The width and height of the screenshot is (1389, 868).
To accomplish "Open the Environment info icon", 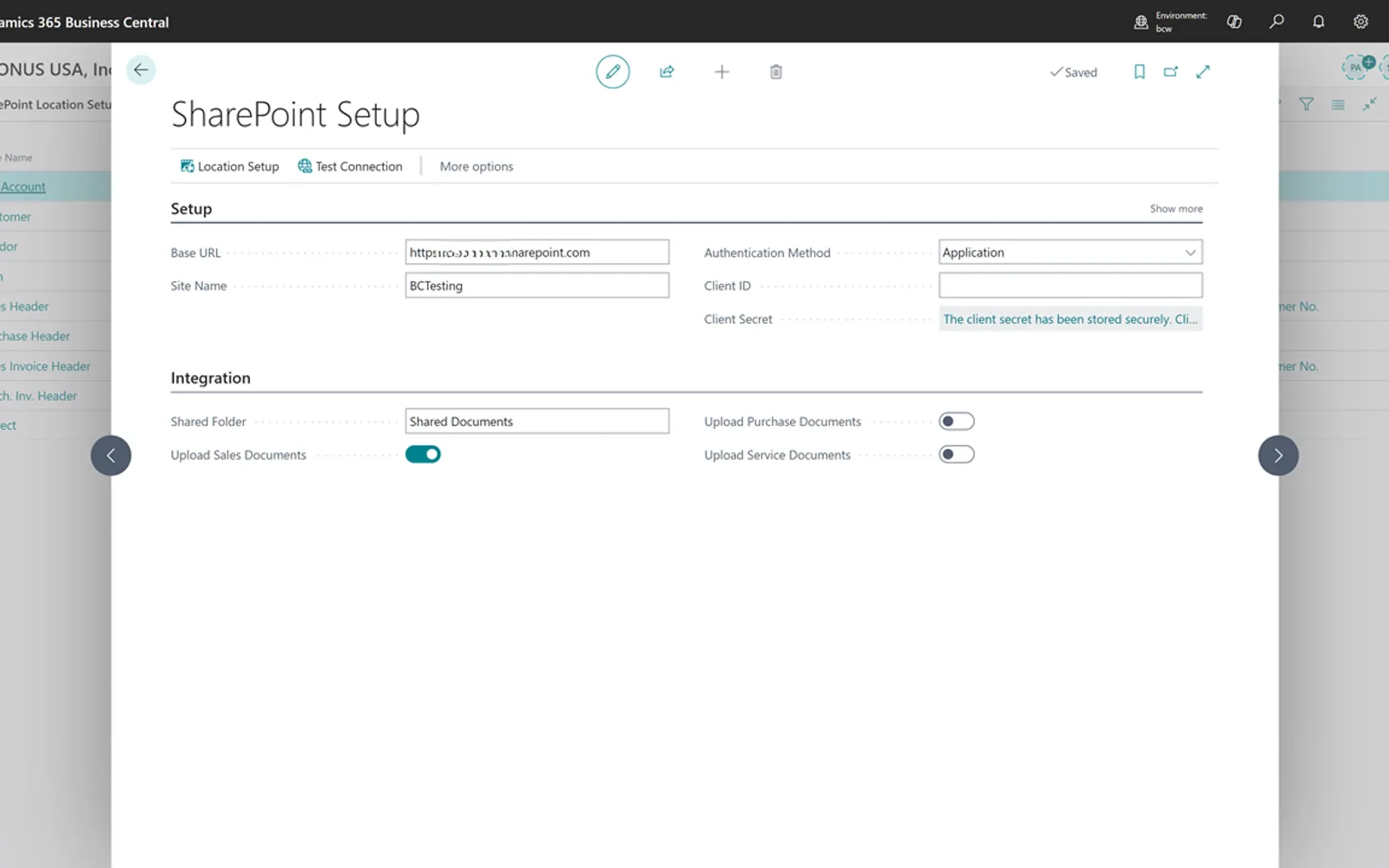I will [1142, 23].
